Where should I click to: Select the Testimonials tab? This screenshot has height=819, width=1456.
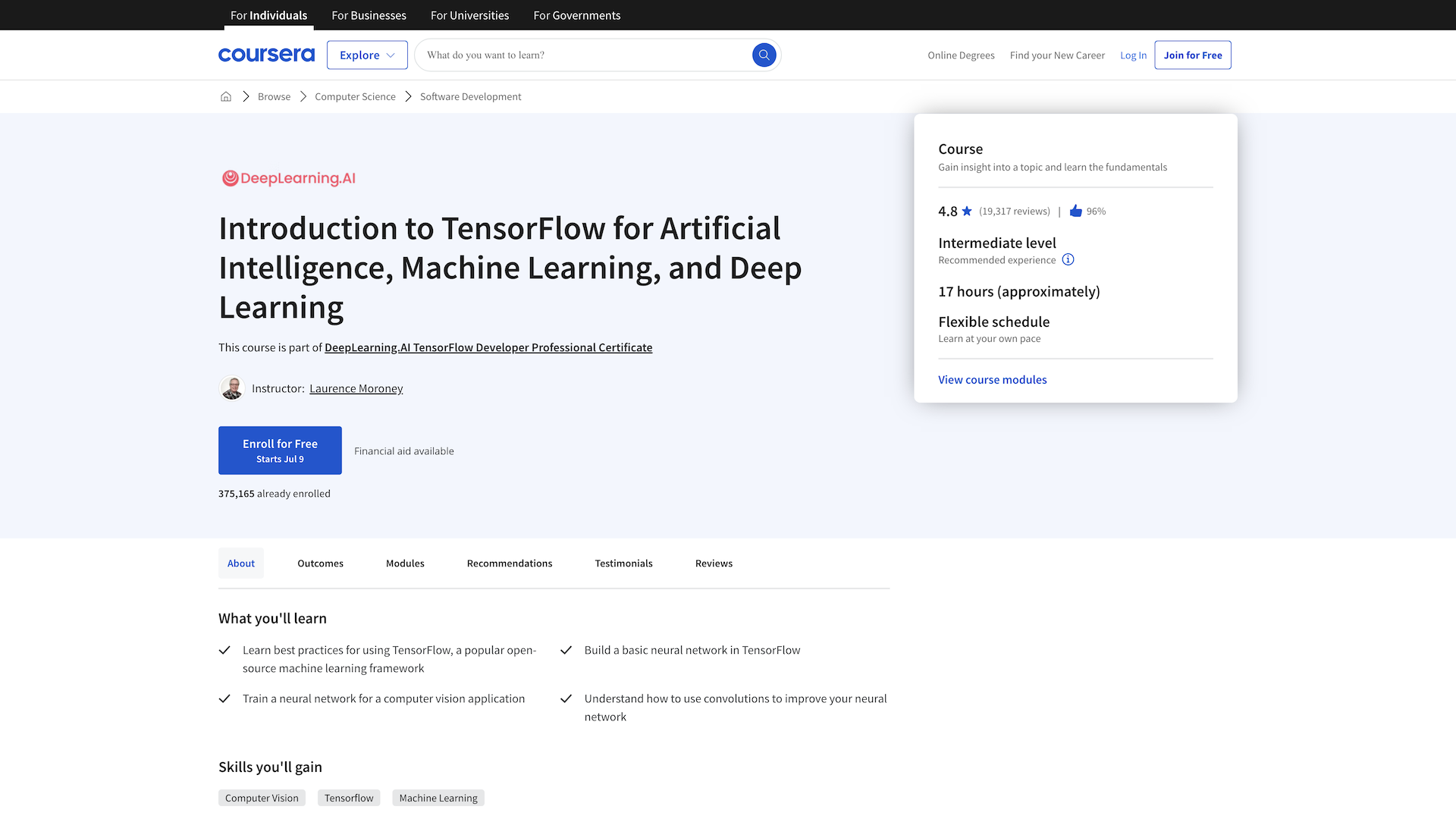coord(623,563)
